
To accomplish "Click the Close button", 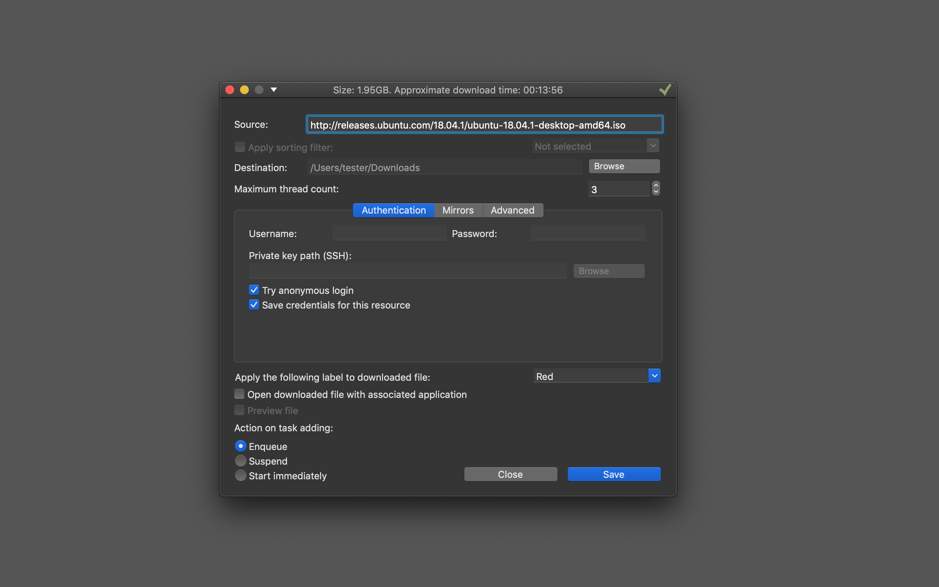I will (510, 473).
